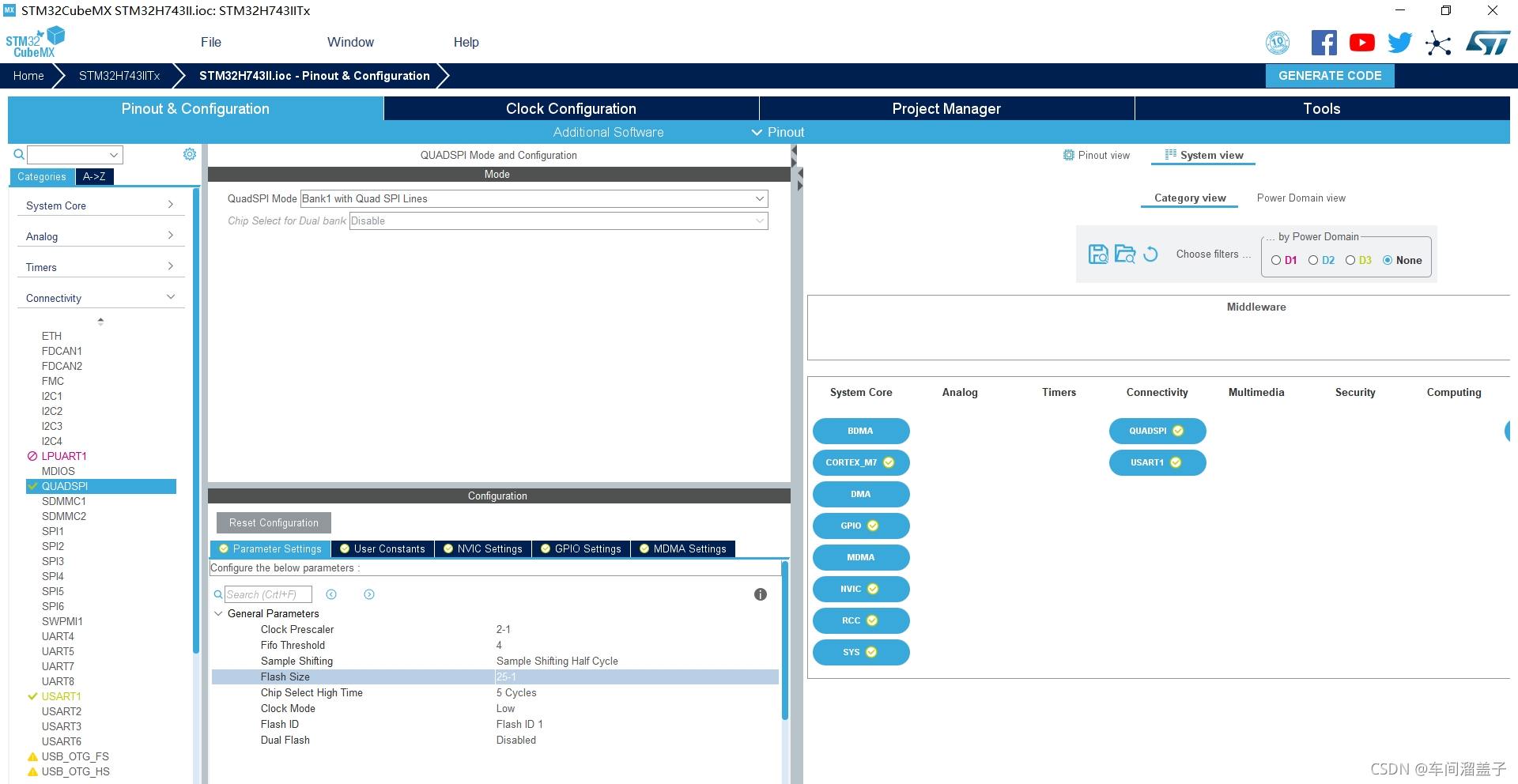Open the Chip Select for Dual bank dropdown
1518x784 pixels.
558,220
